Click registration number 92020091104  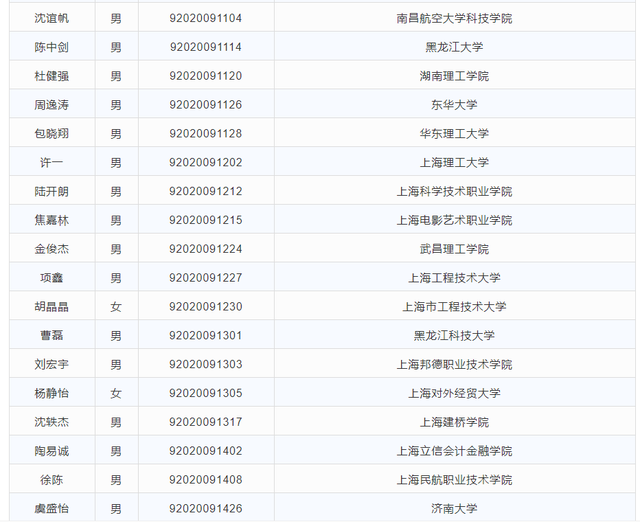206,18
